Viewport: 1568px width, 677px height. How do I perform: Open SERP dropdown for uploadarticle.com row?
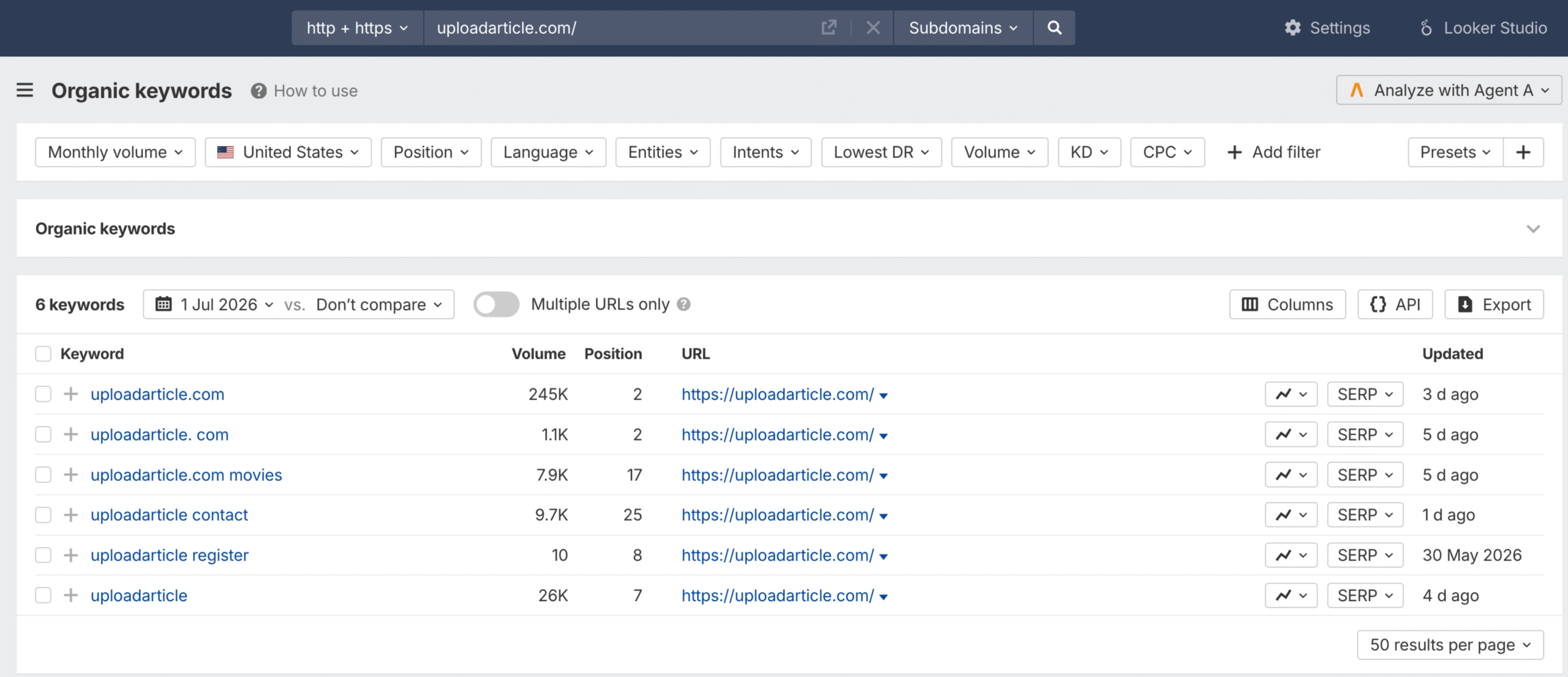(x=1365, y=394)
